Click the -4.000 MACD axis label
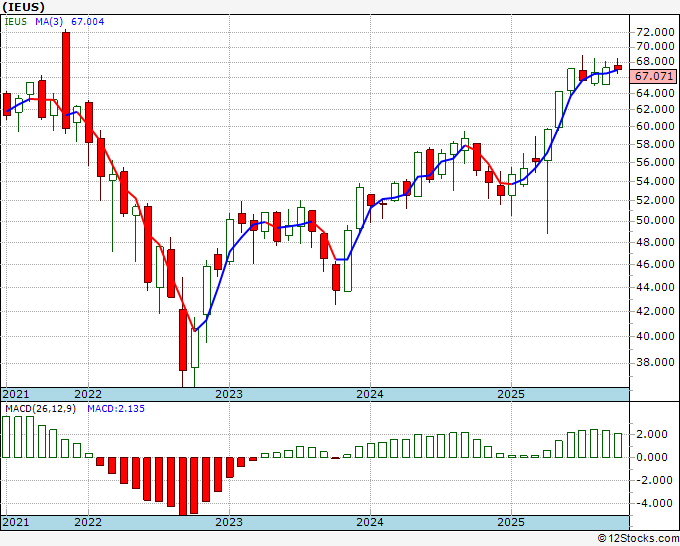 (x=652, y=503)
